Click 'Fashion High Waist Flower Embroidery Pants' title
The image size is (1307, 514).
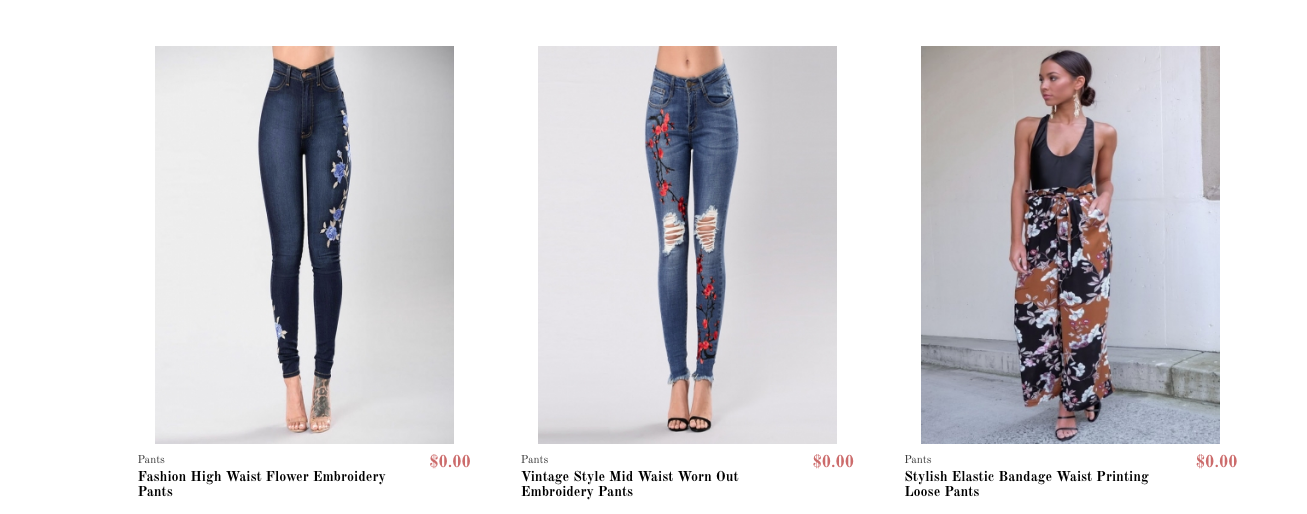click(x=261, y=484)
